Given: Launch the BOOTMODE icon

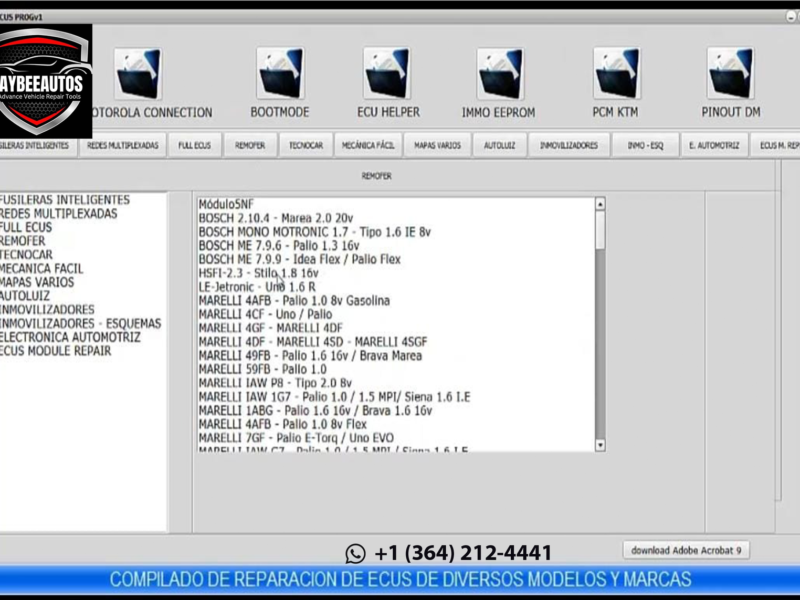Looking at the screenshot, I should coord(280,74).
